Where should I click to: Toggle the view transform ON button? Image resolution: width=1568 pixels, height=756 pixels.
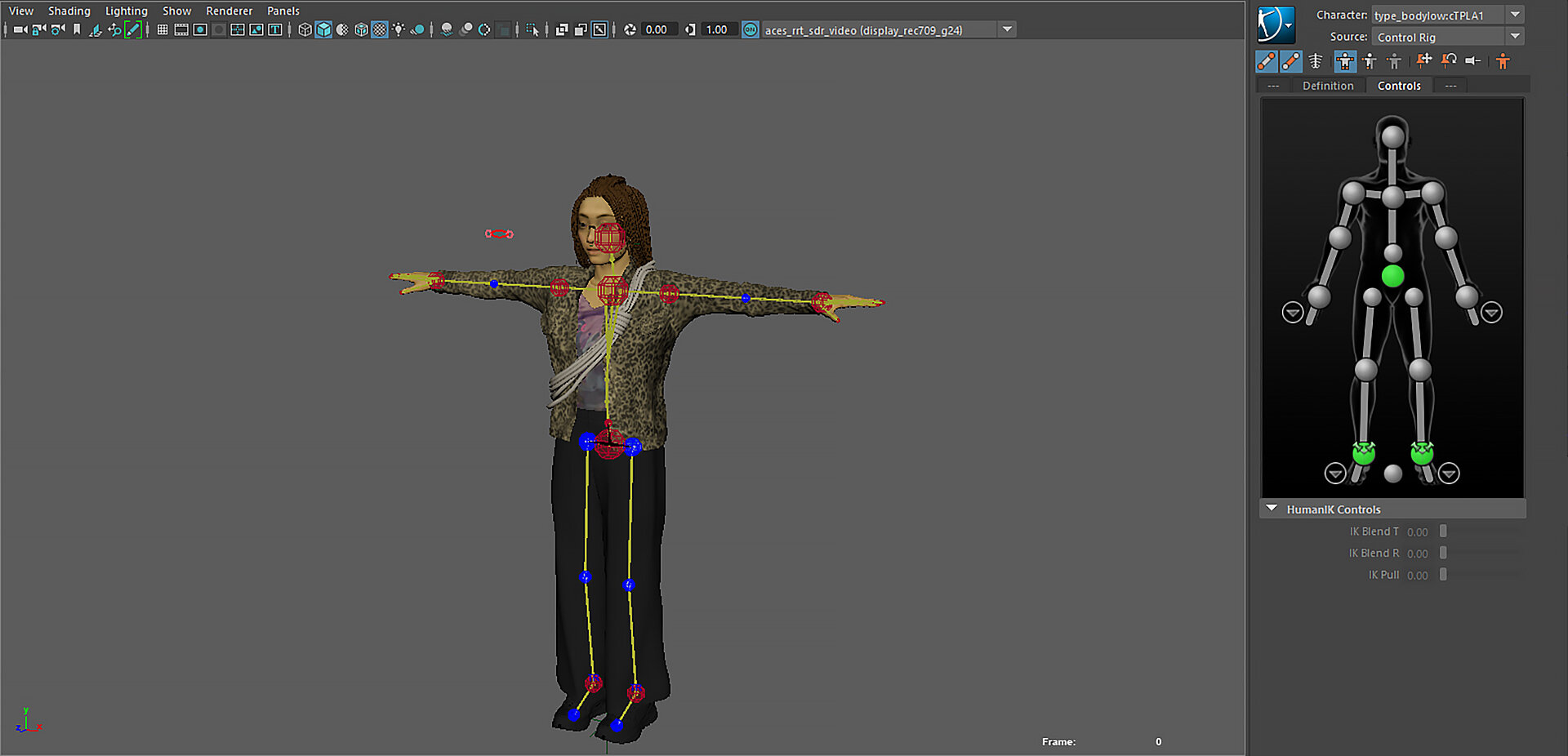coord(750,30)
